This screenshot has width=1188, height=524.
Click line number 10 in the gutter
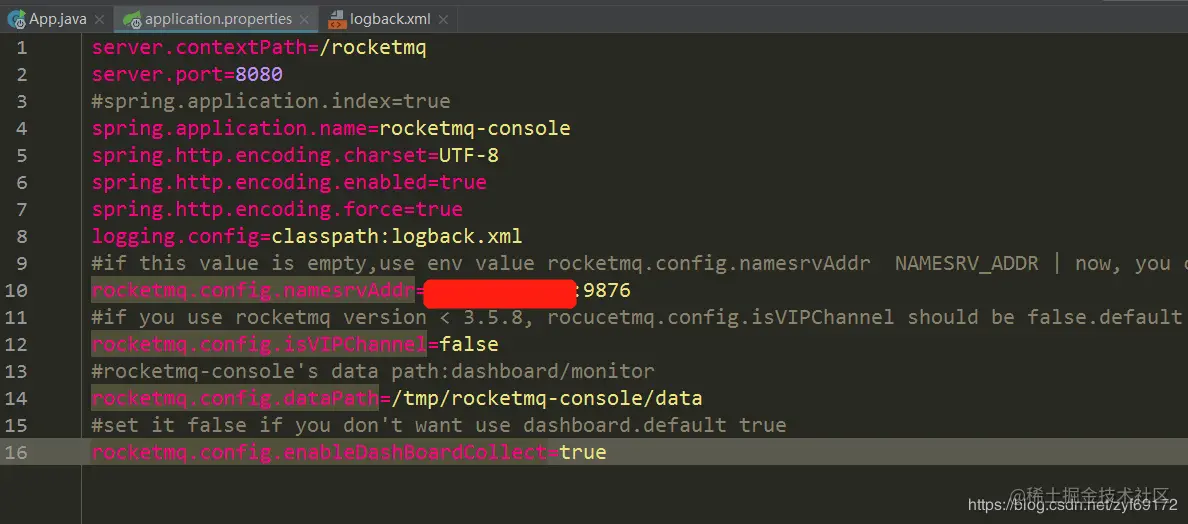pyautogui.click(x=16, y=291)
